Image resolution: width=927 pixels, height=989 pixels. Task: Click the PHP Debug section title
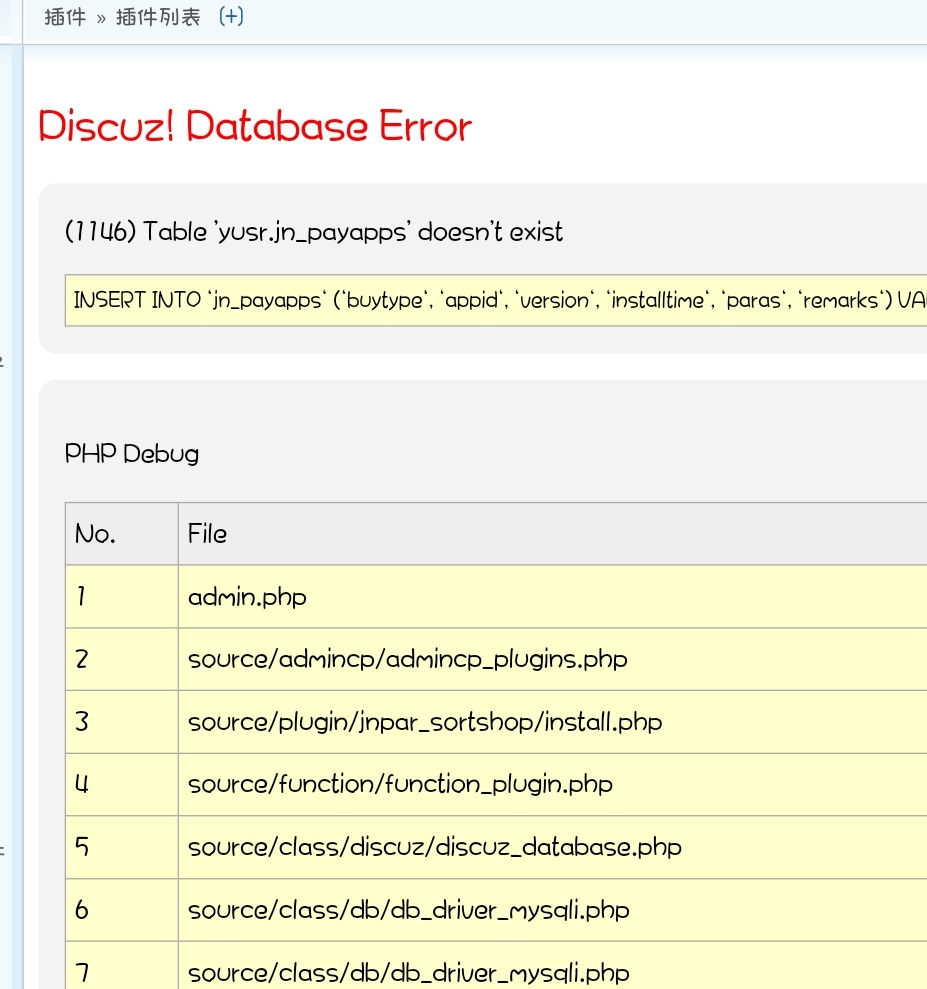[132, 453]
